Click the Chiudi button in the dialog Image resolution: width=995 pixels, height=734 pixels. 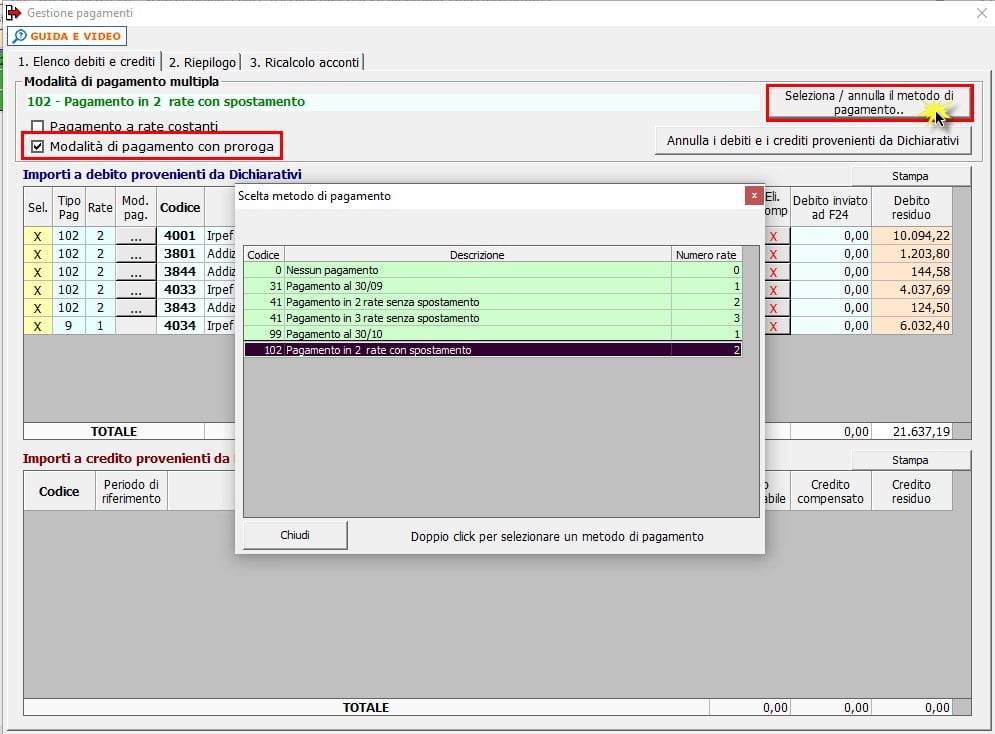295,535
